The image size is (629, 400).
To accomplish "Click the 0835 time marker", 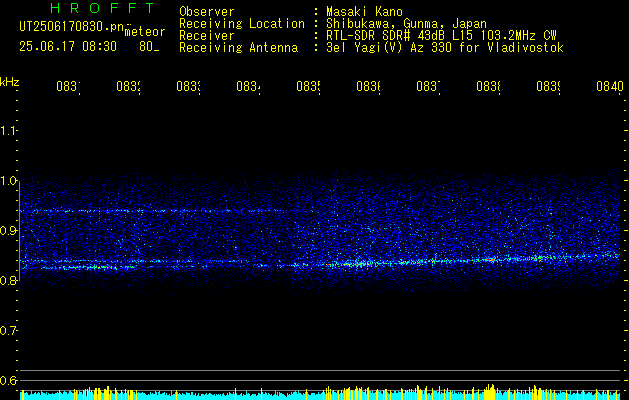I will point(308,87).
